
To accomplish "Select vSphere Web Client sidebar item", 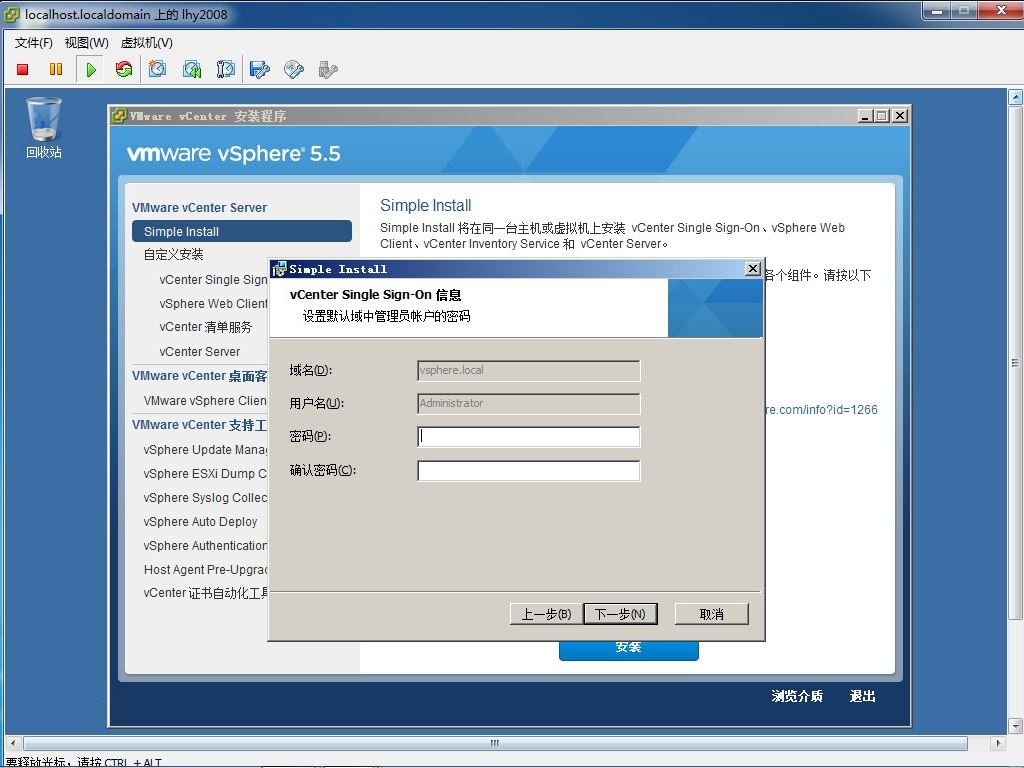I will [213, 304].
